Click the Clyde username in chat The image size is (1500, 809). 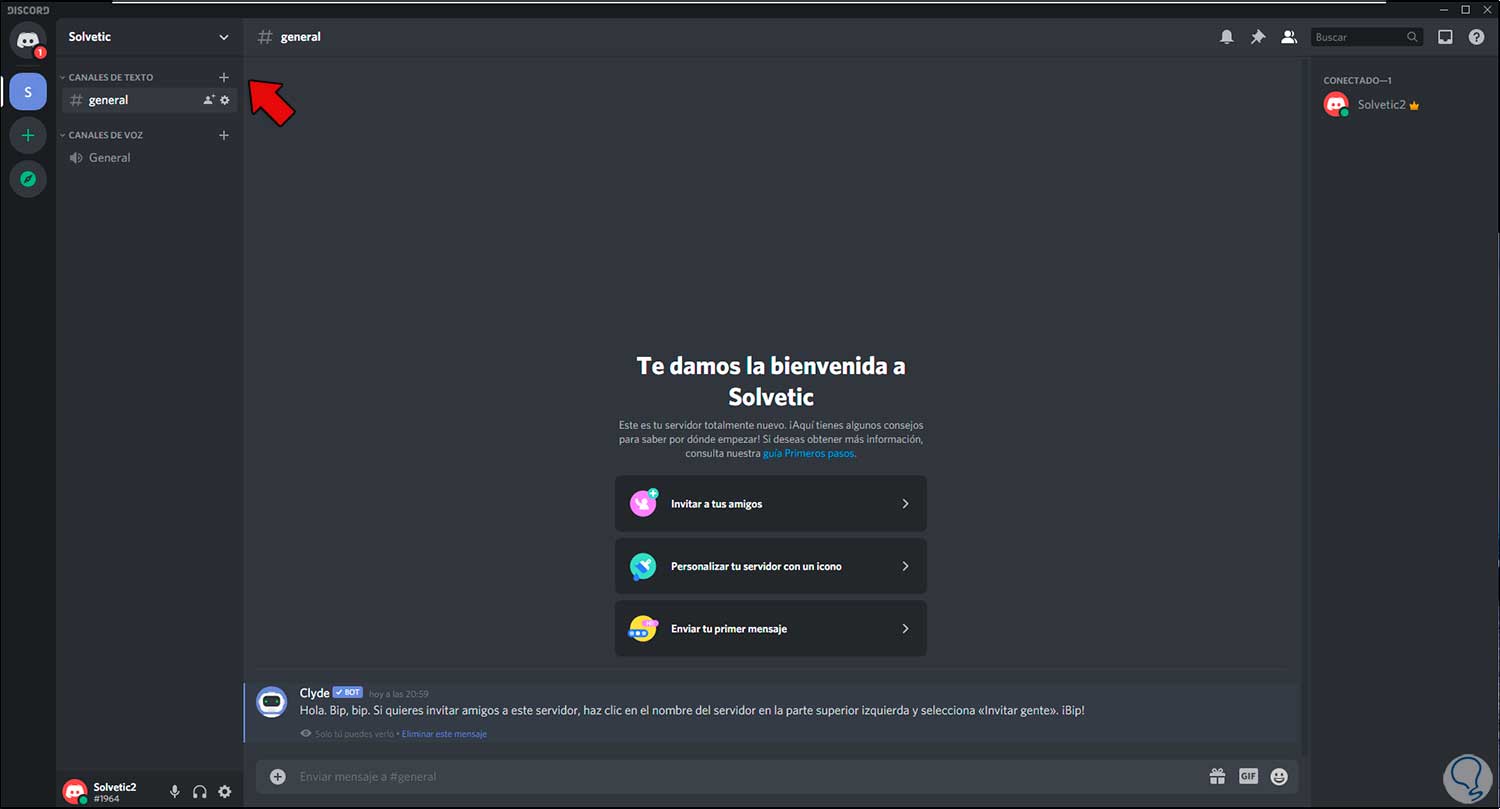pyautogui.click(x=314, y=693)
